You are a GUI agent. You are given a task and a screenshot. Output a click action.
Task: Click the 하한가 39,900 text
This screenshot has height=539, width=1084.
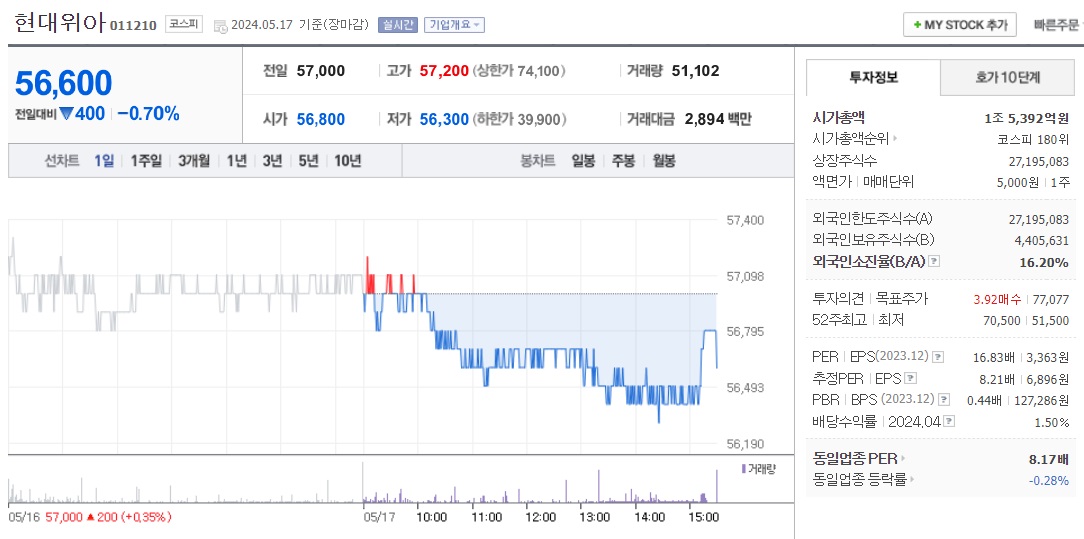519,119
